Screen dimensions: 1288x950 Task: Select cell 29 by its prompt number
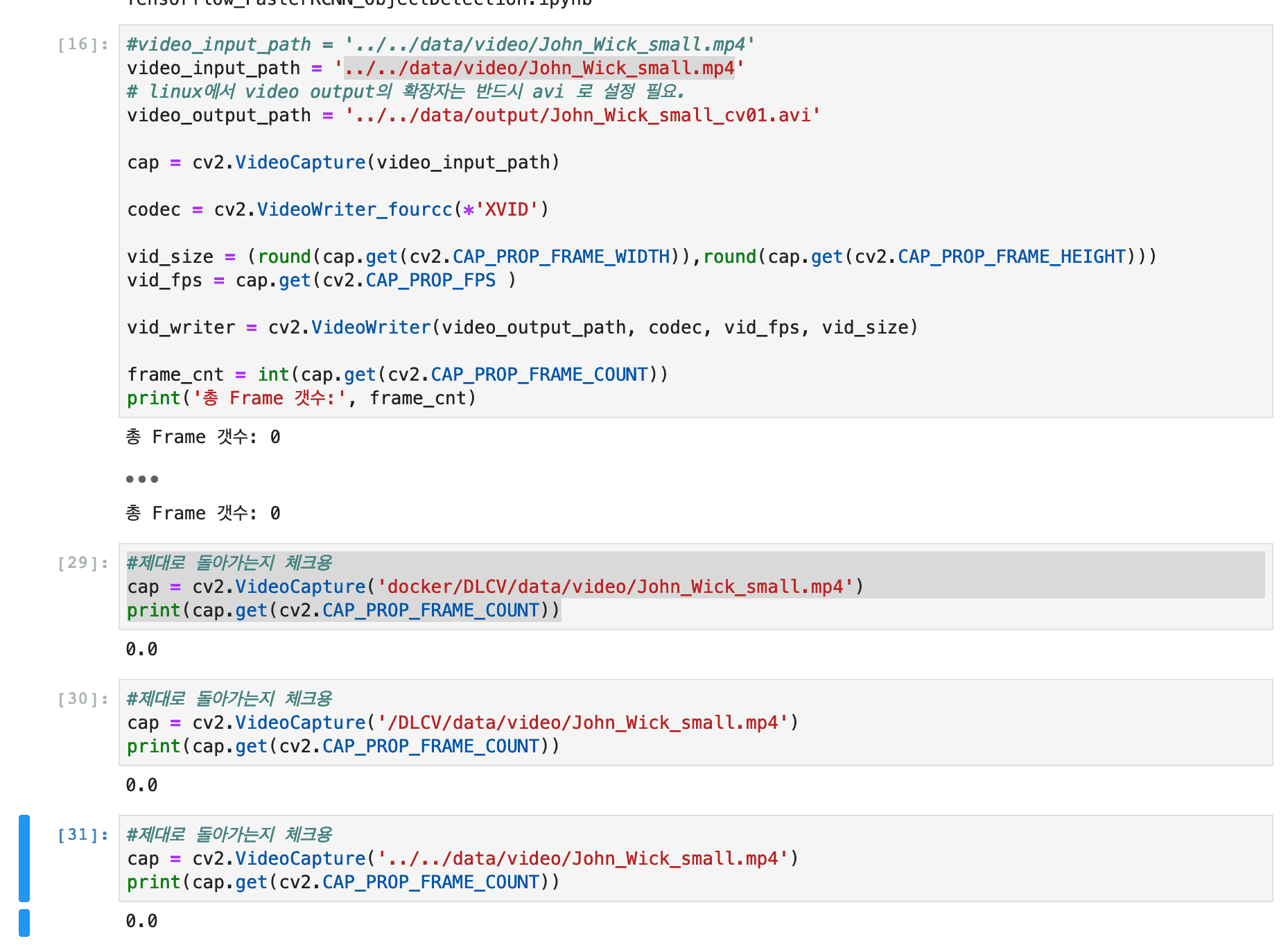pyautogui.click(x=83, y=563)
